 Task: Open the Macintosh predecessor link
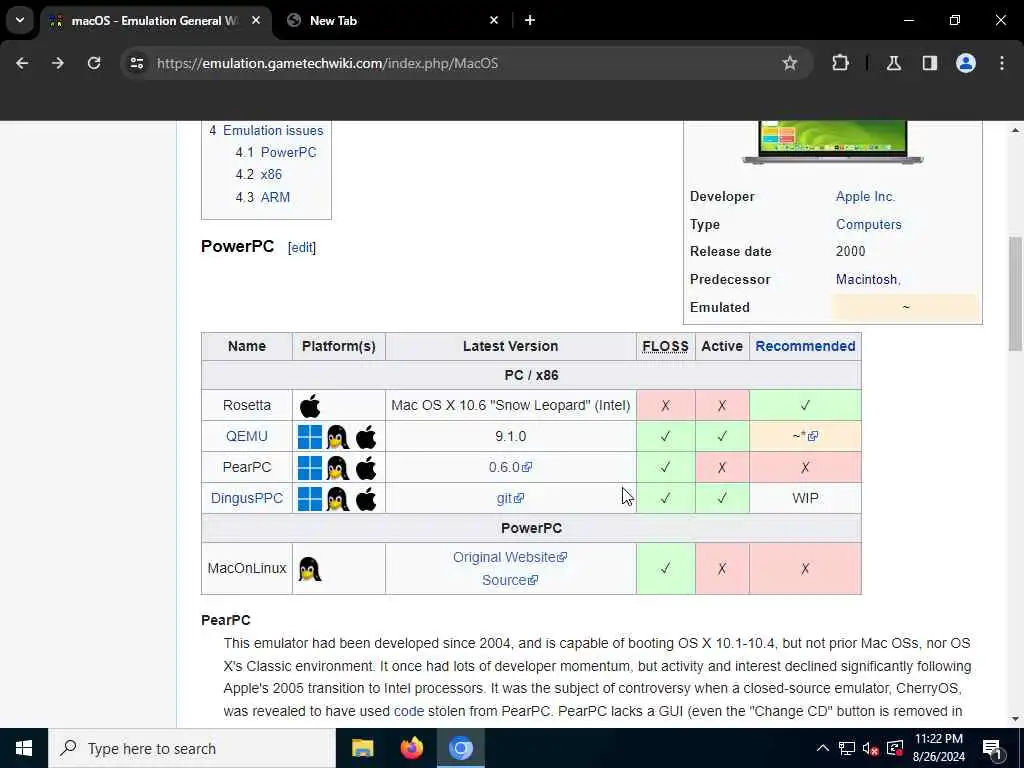(867, 280)
